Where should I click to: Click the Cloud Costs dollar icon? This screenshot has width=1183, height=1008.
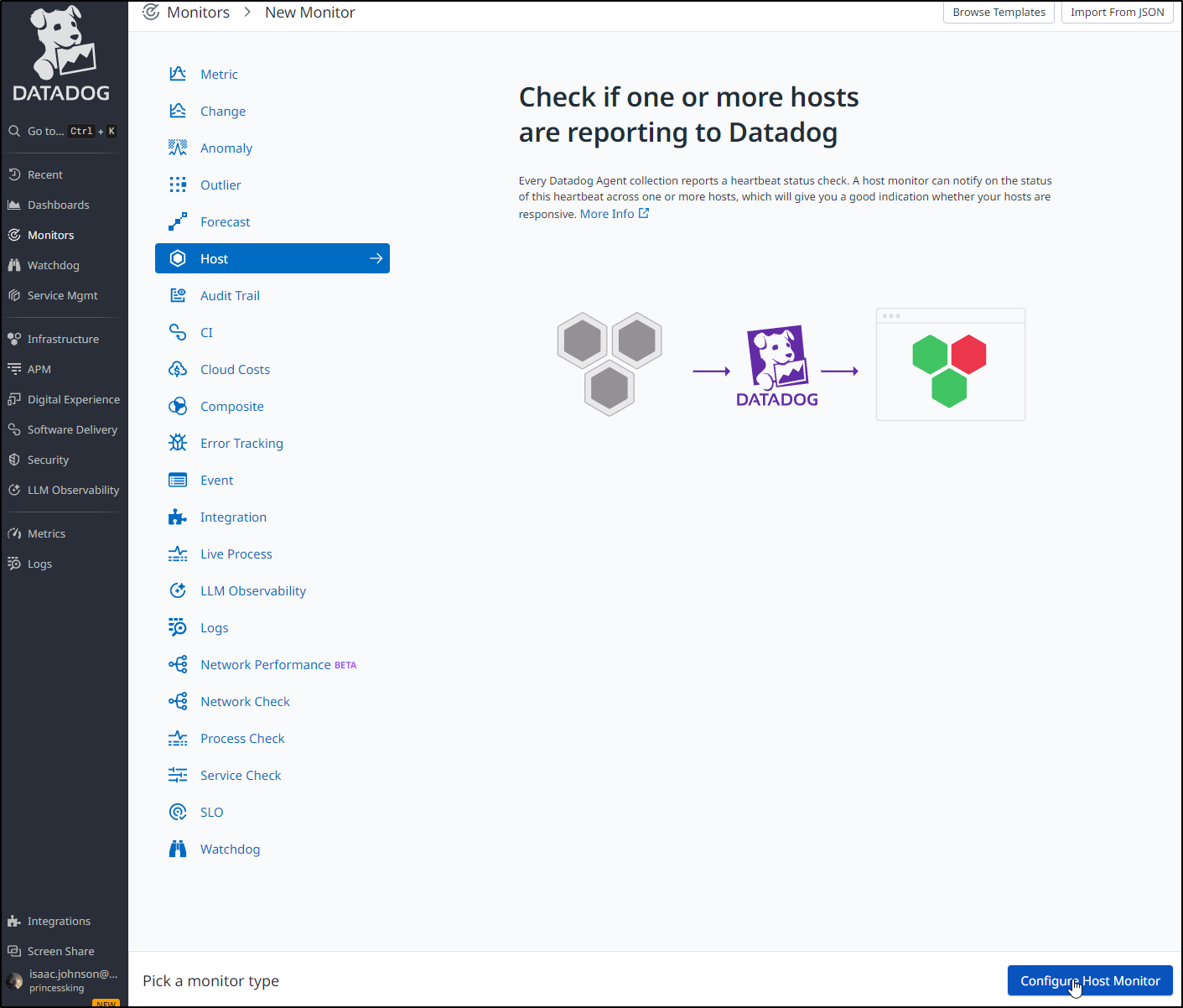178,369
